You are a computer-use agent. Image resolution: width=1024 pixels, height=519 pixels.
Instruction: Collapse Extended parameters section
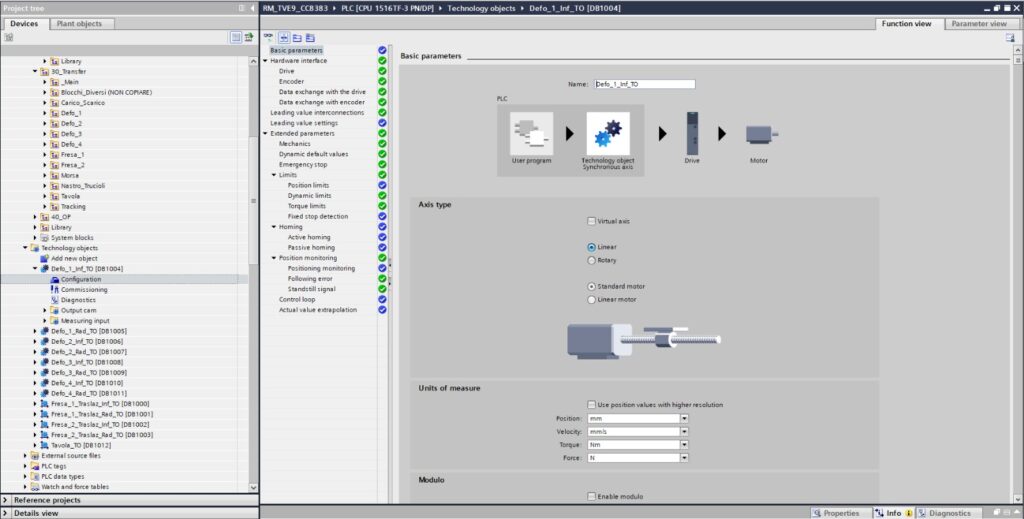click(266, 133)
